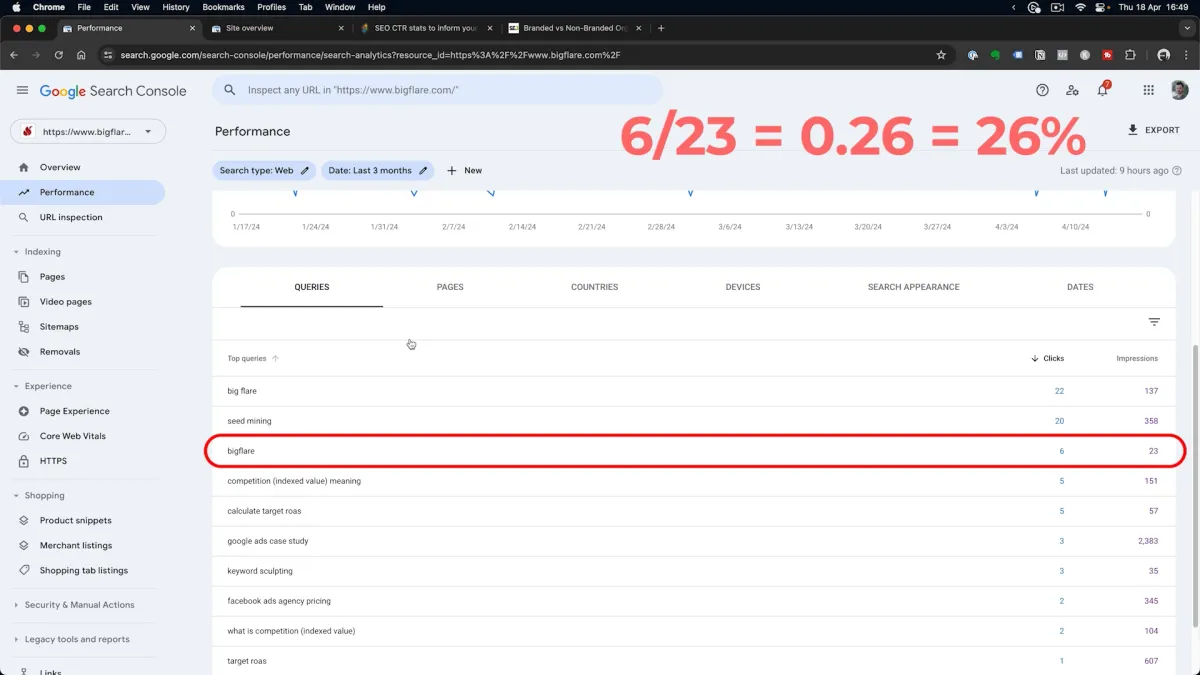Open Video pages in sidebar
The image size is (1200, 675).
[83, 302]
